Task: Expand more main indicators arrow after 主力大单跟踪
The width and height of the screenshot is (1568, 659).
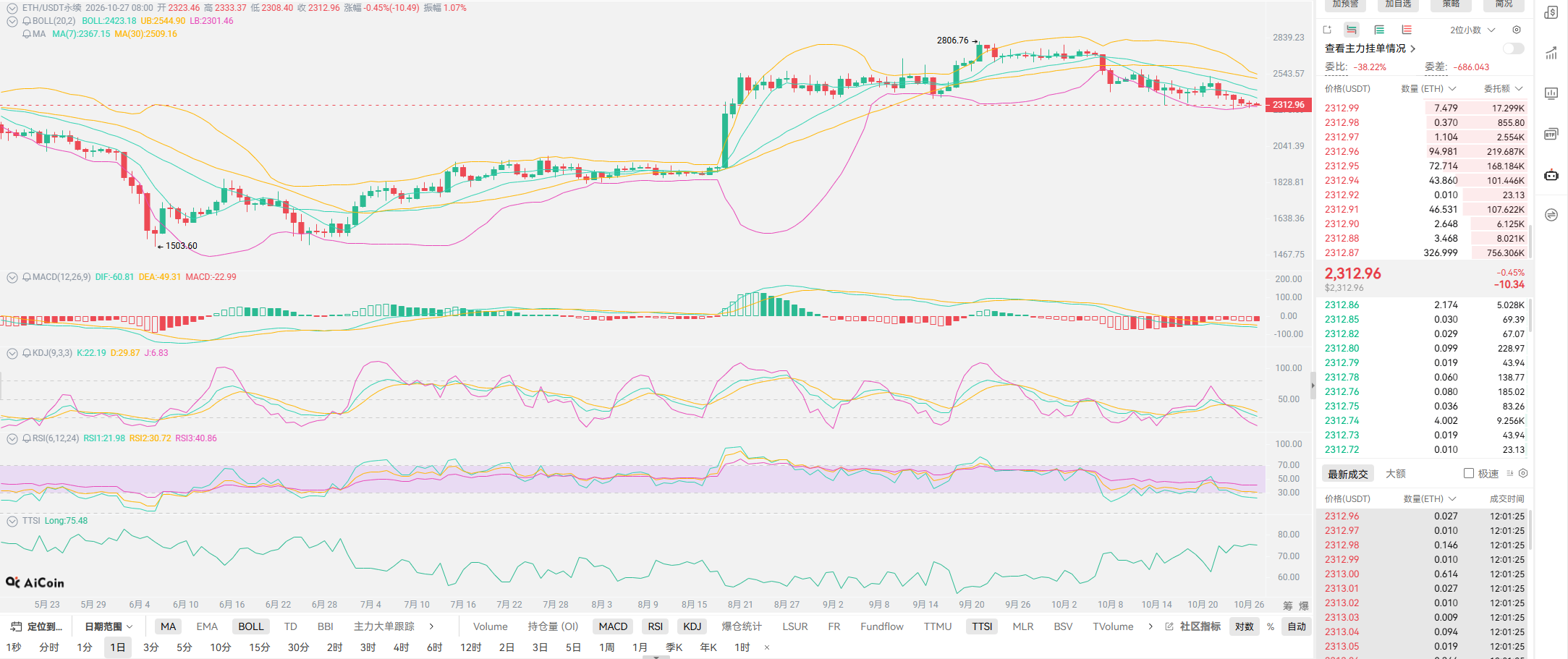Action: coord(431,626)
